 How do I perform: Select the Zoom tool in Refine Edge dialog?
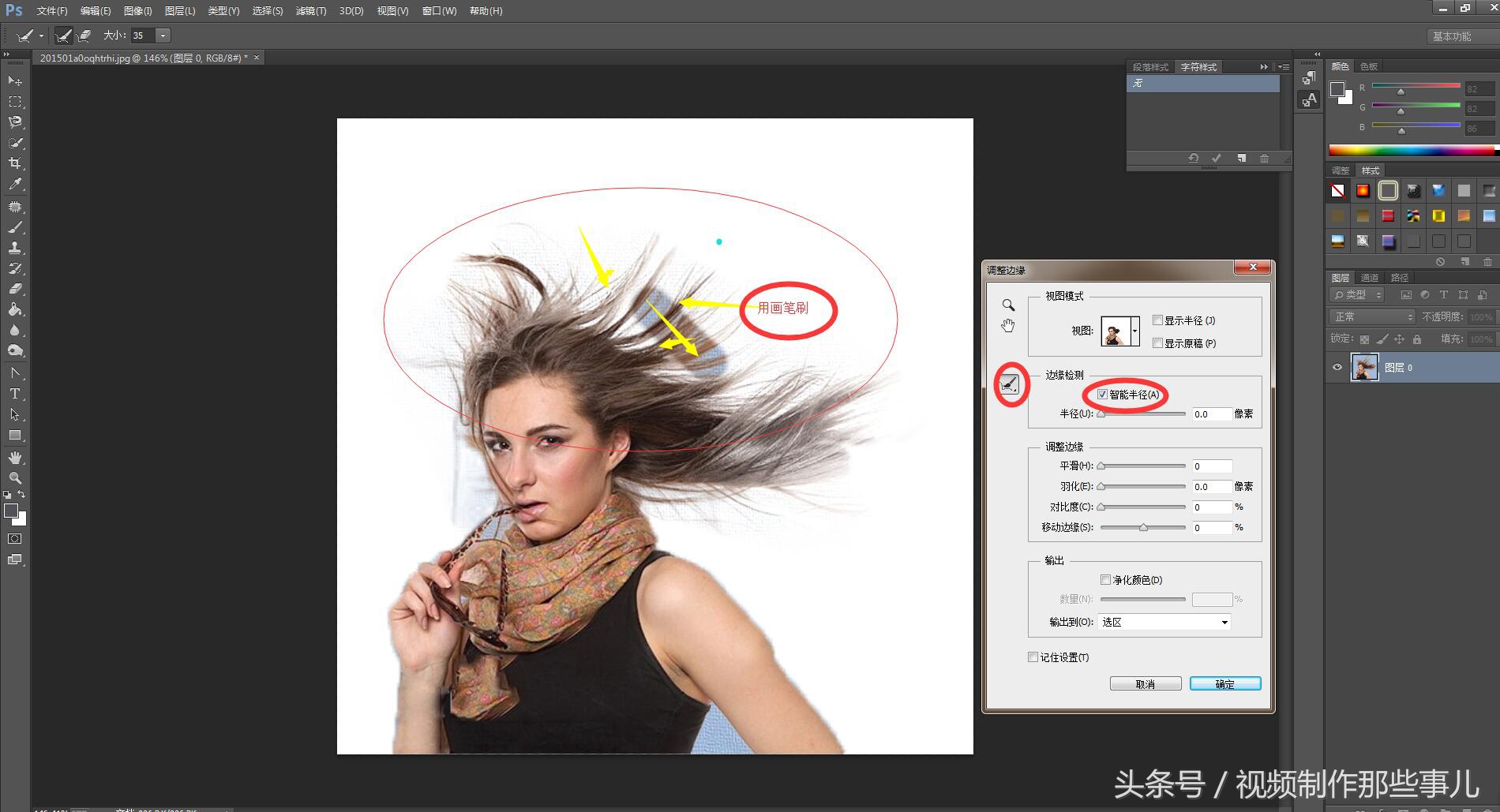(x=1008, y=305)
